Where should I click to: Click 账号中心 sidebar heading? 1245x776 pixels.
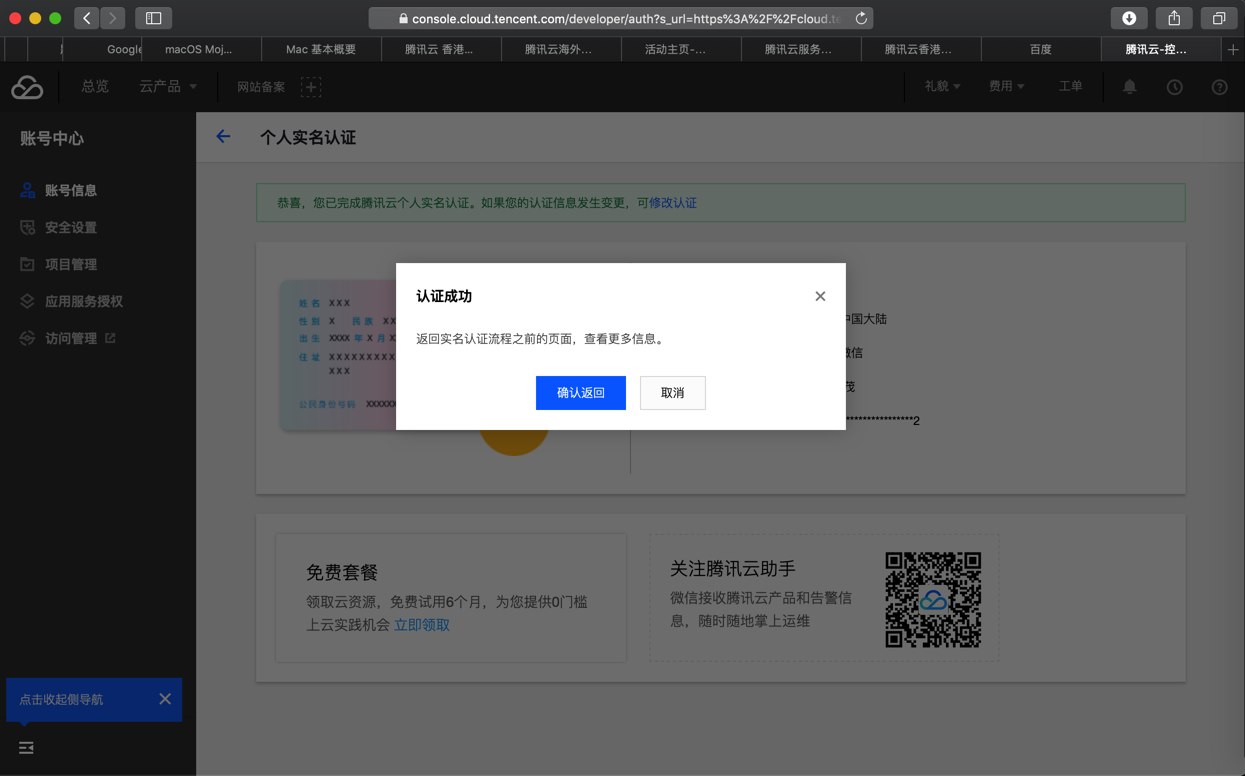(x=52, y=139)
